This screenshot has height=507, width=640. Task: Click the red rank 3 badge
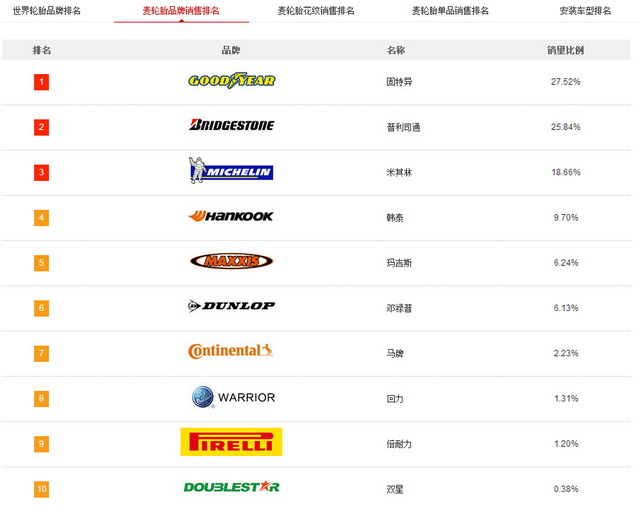tap(41, 172)
